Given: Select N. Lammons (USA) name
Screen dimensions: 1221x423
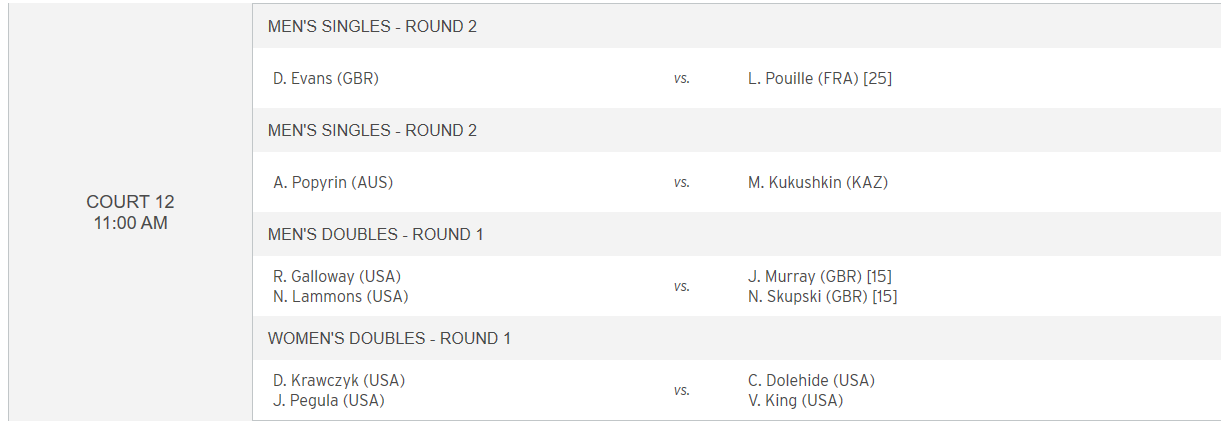Looking at the screenshot, I should [341, 296].
